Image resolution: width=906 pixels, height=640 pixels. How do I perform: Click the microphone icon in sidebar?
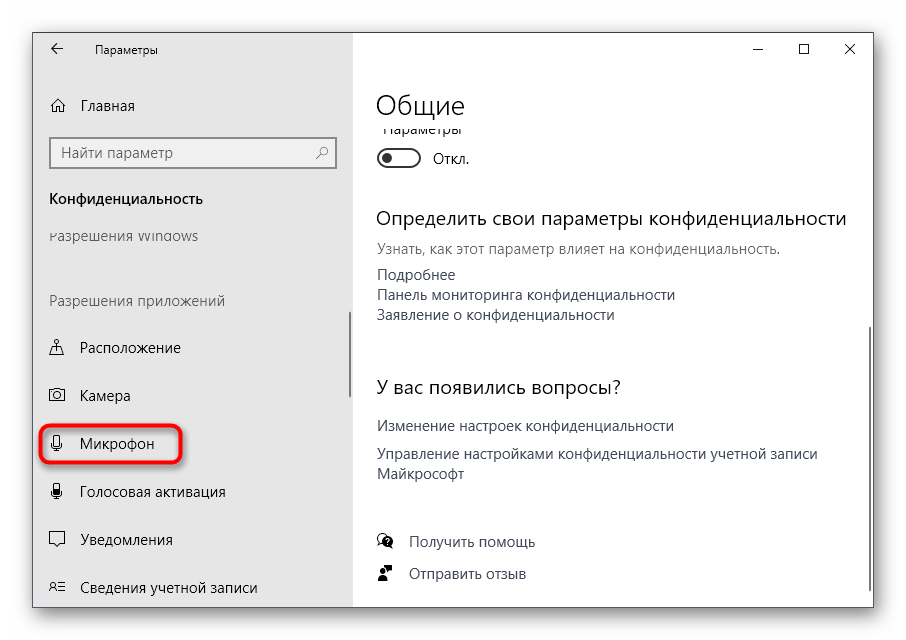click(58, 443)
